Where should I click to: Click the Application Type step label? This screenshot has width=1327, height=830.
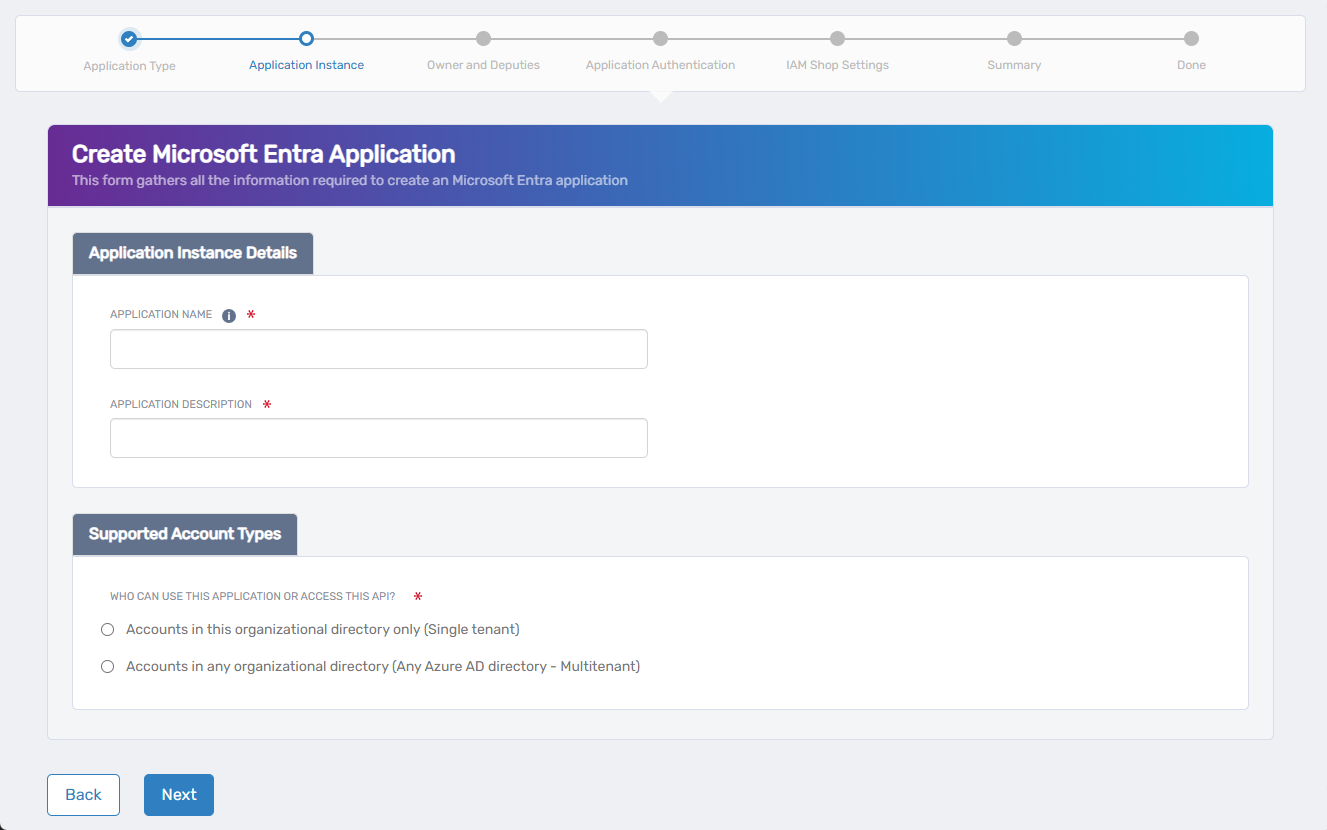[129, 64]
